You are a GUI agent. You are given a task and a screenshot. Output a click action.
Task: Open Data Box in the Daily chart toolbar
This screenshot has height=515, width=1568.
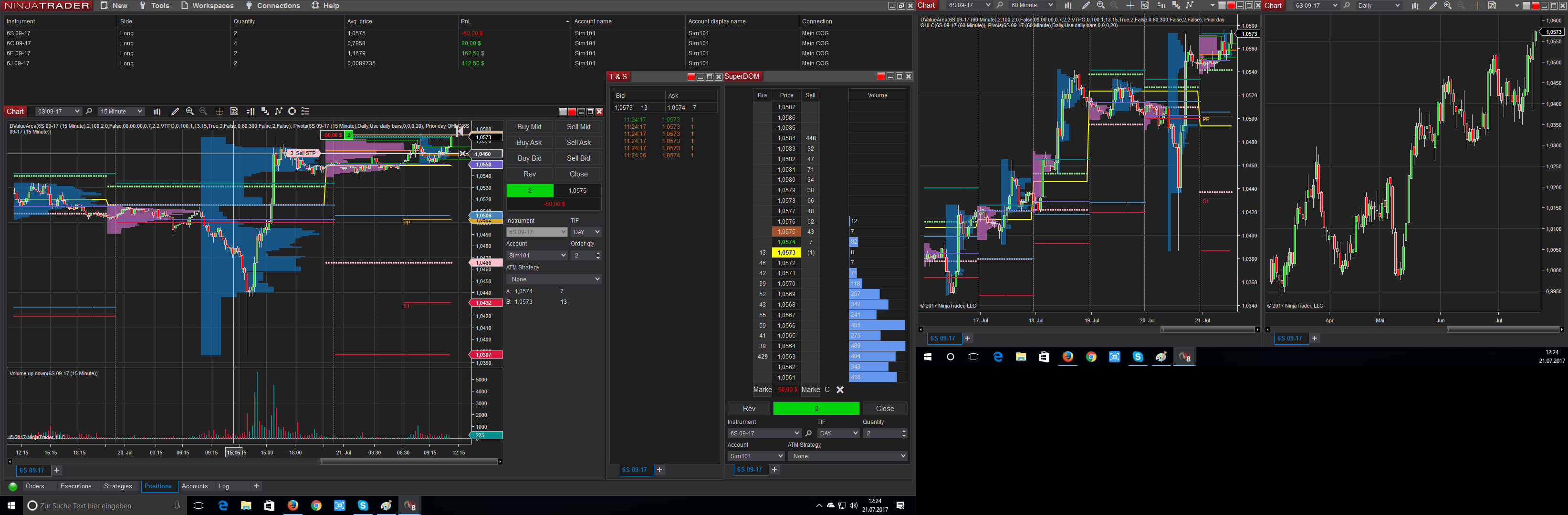(x=1492, y=5)
